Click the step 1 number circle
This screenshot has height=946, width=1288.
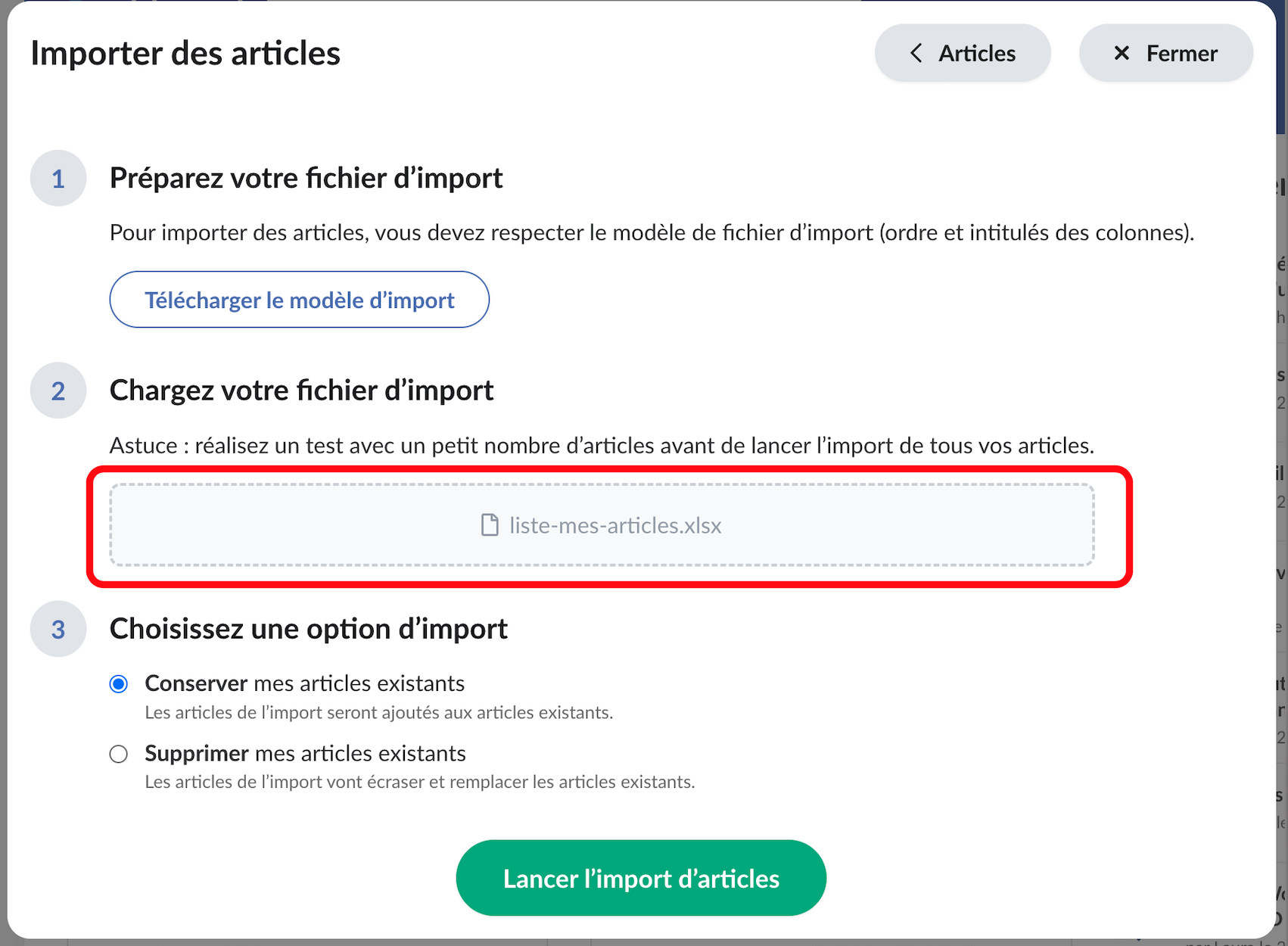pos(58,179)
